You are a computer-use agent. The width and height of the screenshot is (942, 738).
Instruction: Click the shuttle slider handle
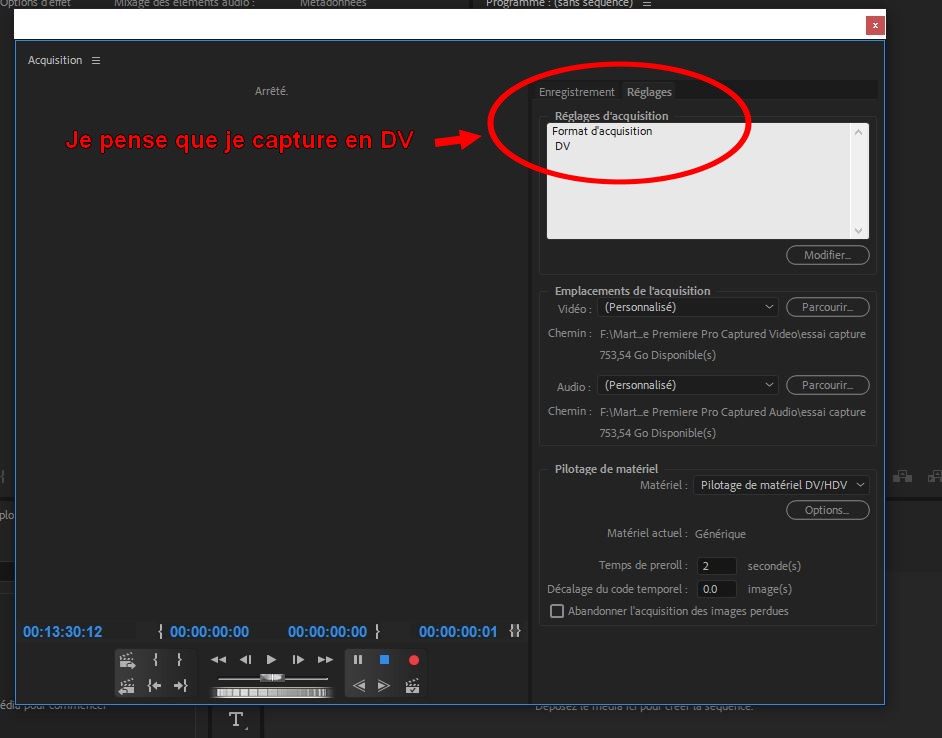click(x=271, y=678)
